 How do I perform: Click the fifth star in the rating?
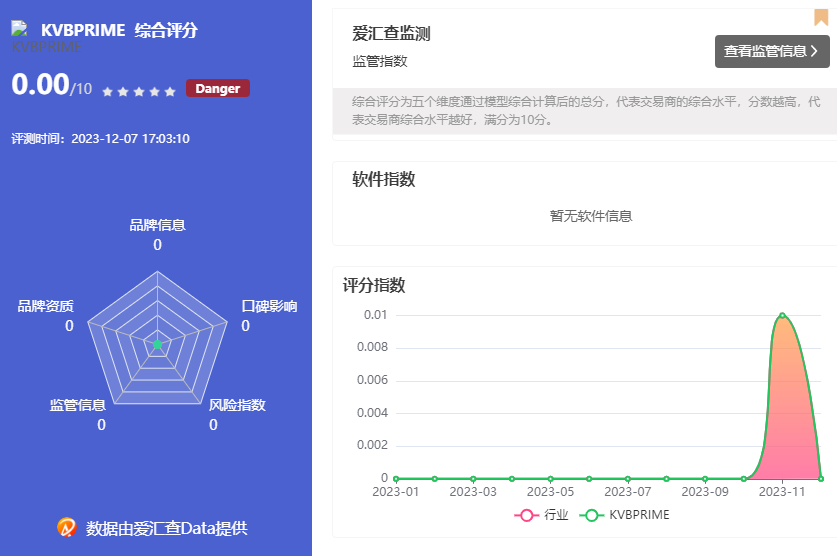click(170, 92)
